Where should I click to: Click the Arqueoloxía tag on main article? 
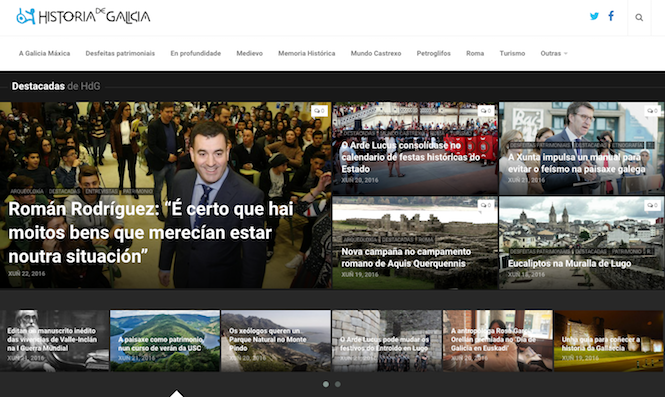[x=27, y=191]
